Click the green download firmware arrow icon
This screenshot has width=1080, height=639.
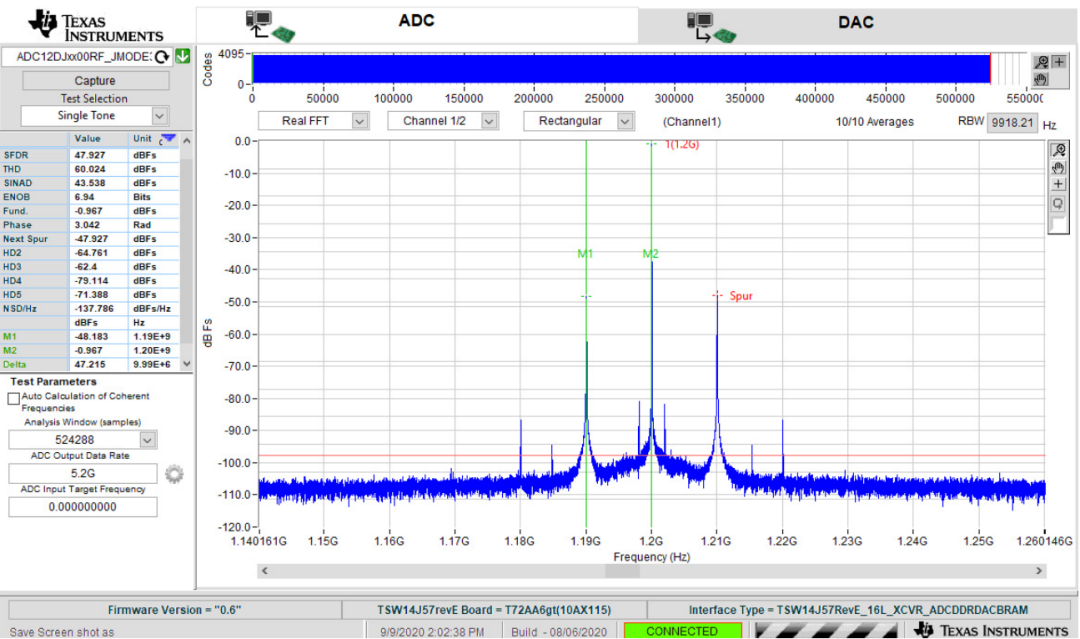click(x=182, y=56)
